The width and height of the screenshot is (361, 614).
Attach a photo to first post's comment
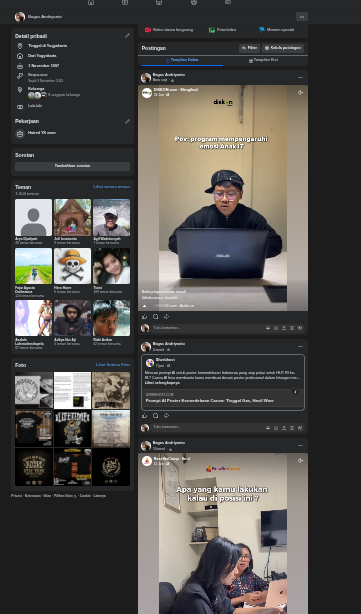[x=284, y=328]
